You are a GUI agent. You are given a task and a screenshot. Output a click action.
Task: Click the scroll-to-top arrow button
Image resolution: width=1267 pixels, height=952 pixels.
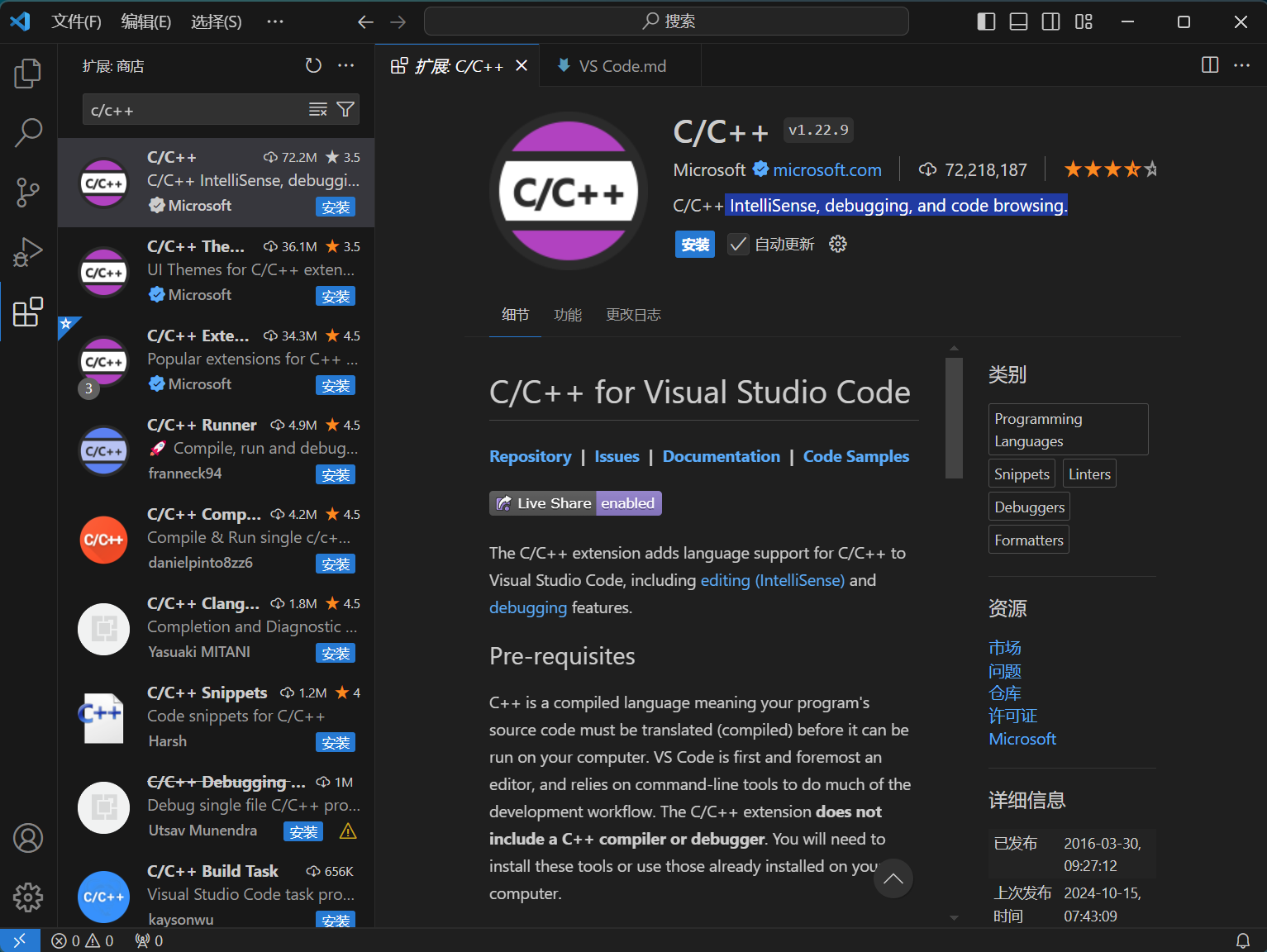[x=893, y=878]
